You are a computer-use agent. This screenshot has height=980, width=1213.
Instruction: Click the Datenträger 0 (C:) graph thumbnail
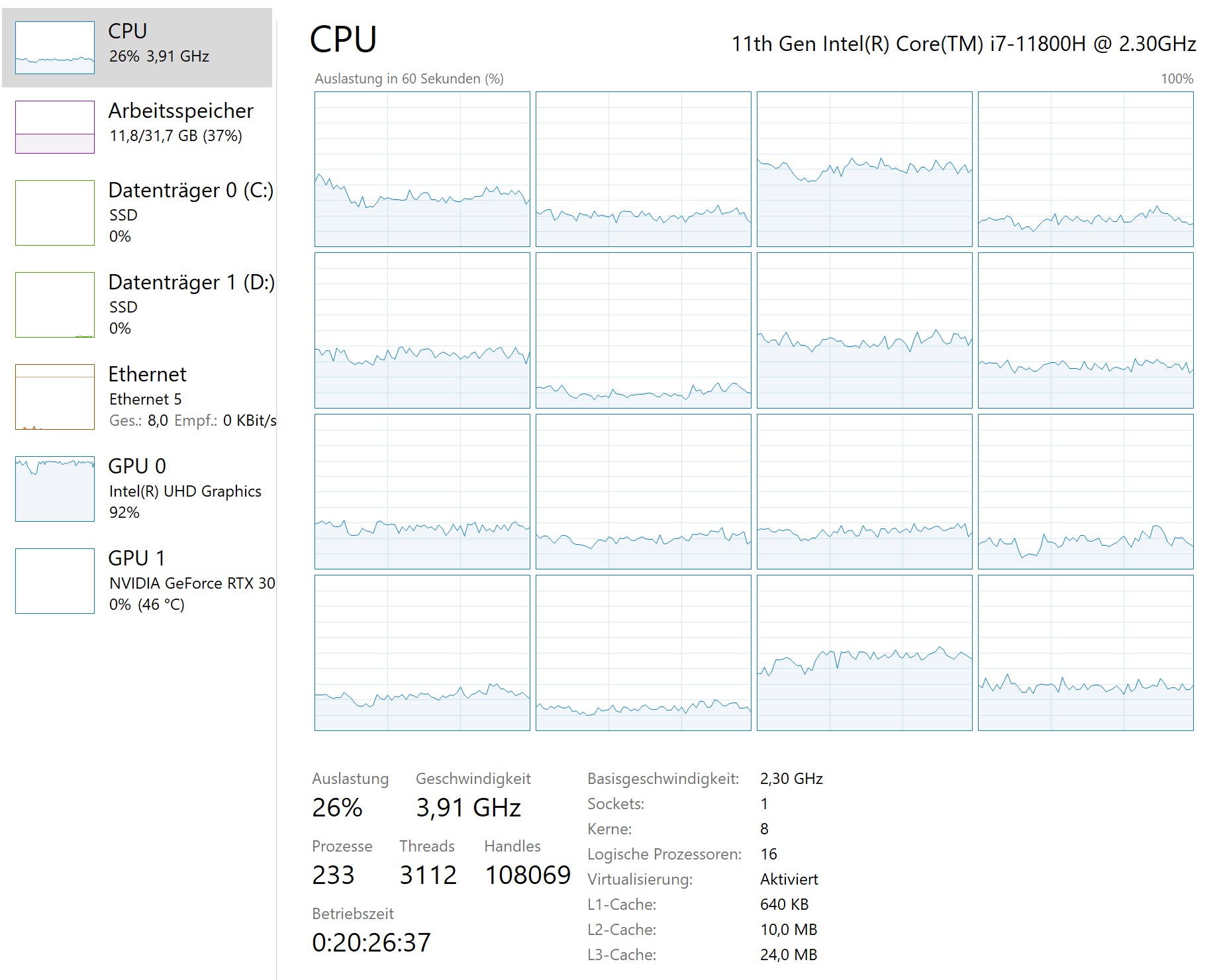(55, 213)
